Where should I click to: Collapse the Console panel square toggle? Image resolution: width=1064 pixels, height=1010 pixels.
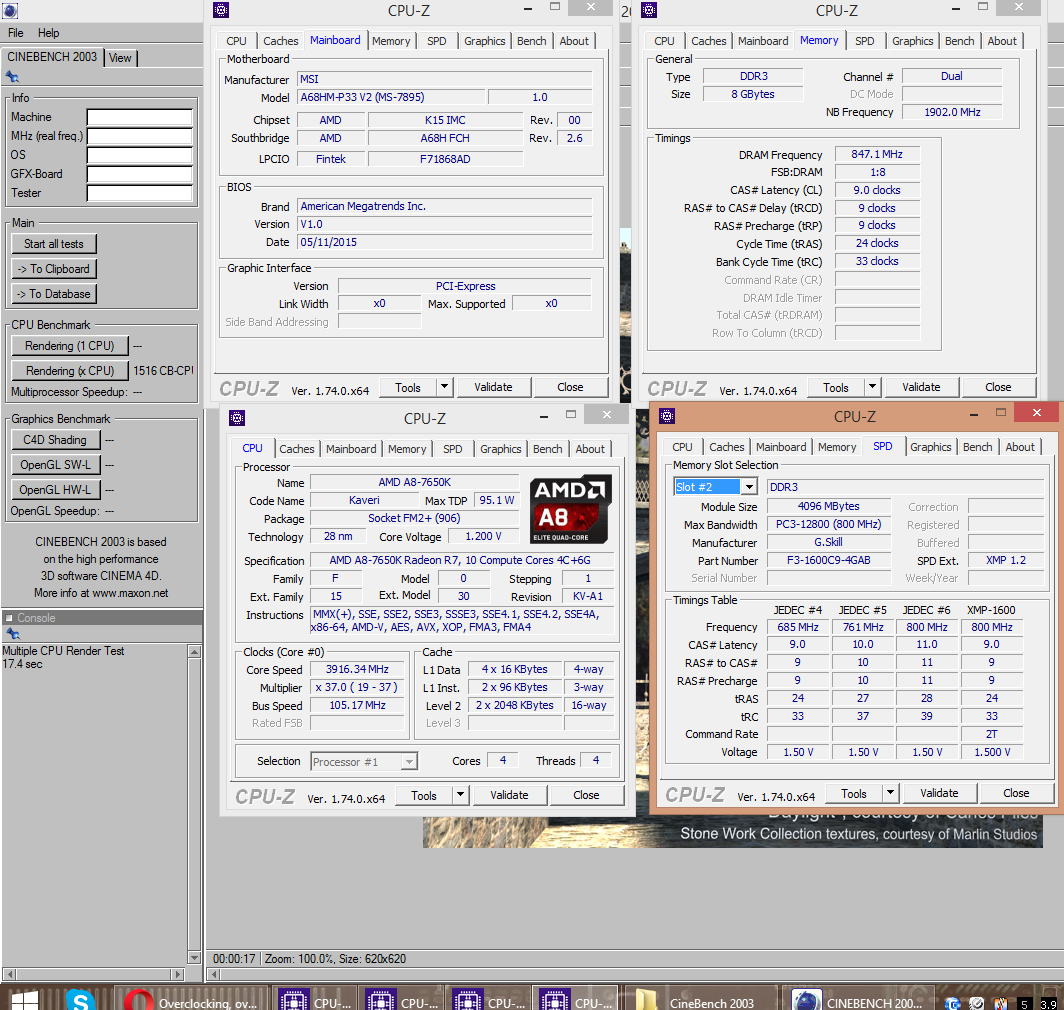[9, 618]
